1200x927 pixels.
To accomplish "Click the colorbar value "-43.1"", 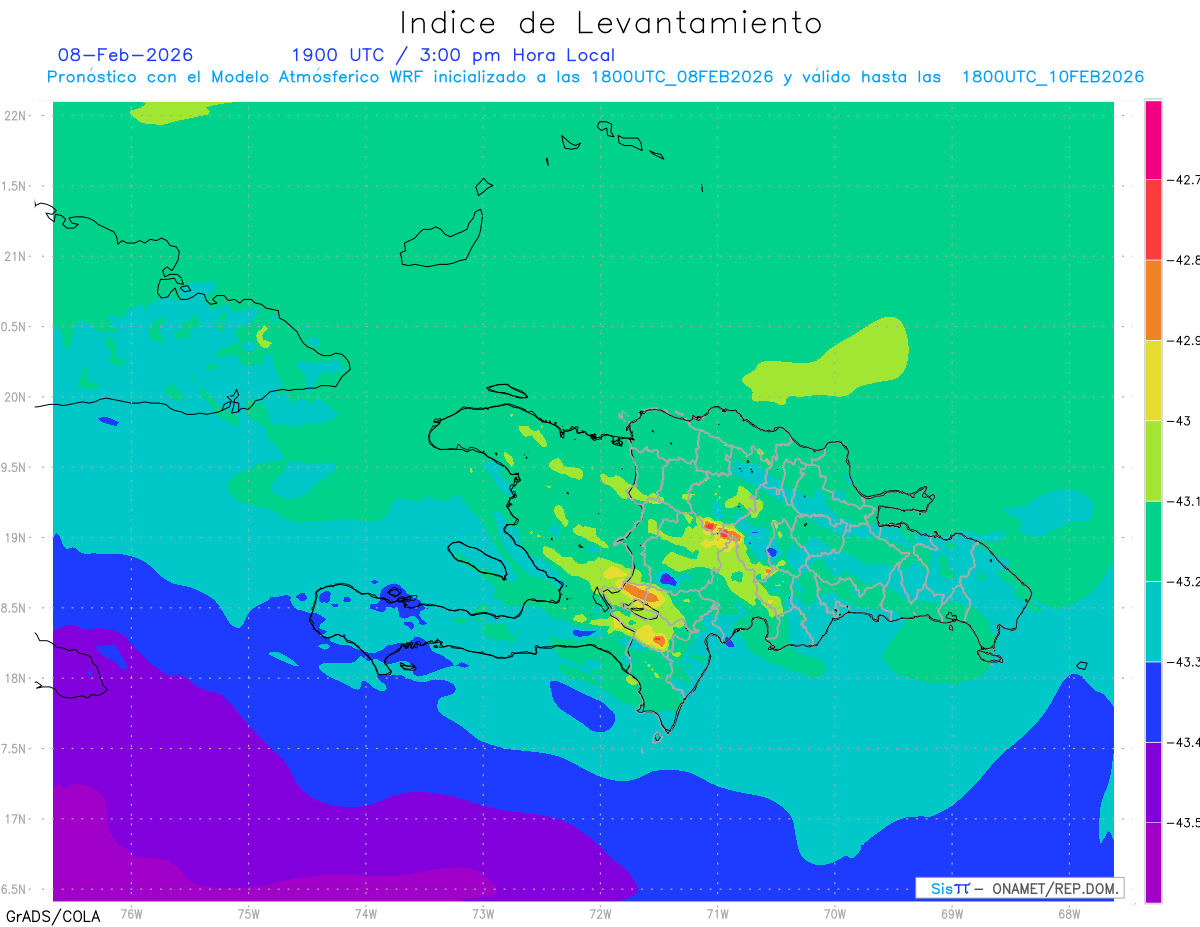I will click(x=1184, y=501).
